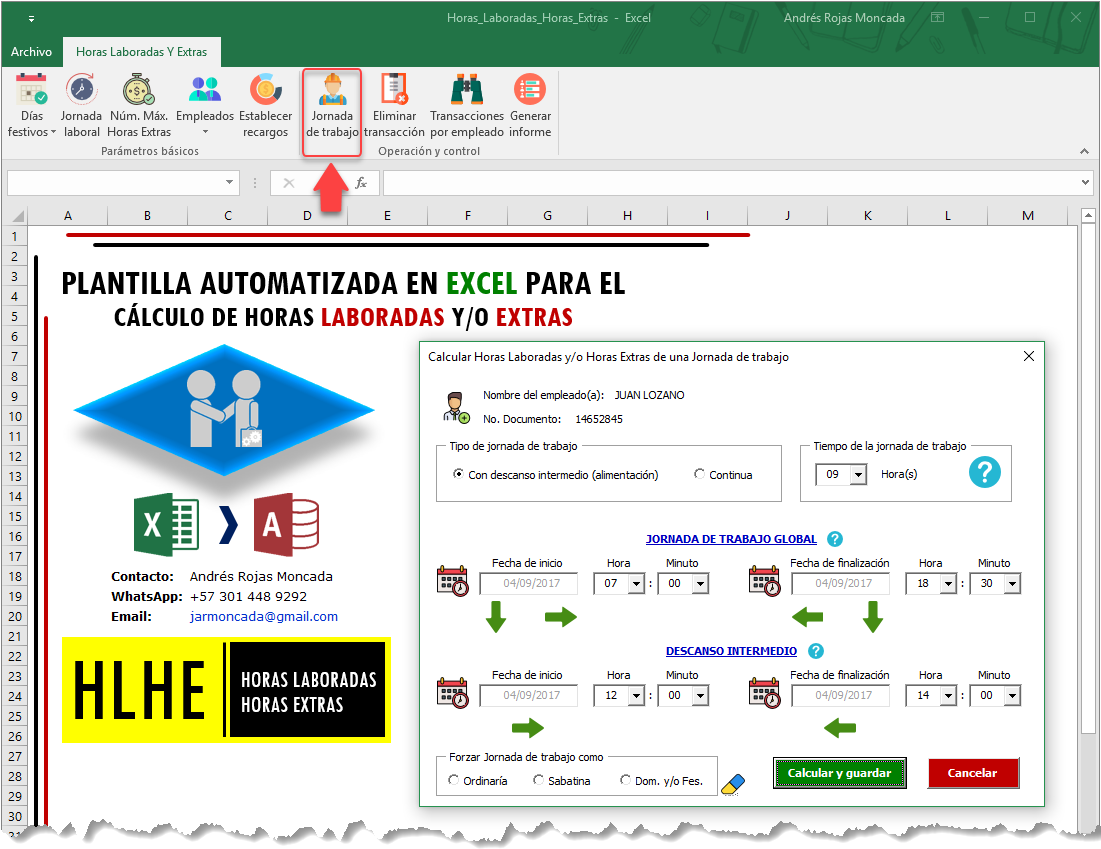
Task: Click the insert function fx icon
Action: (x=361, y=183)
